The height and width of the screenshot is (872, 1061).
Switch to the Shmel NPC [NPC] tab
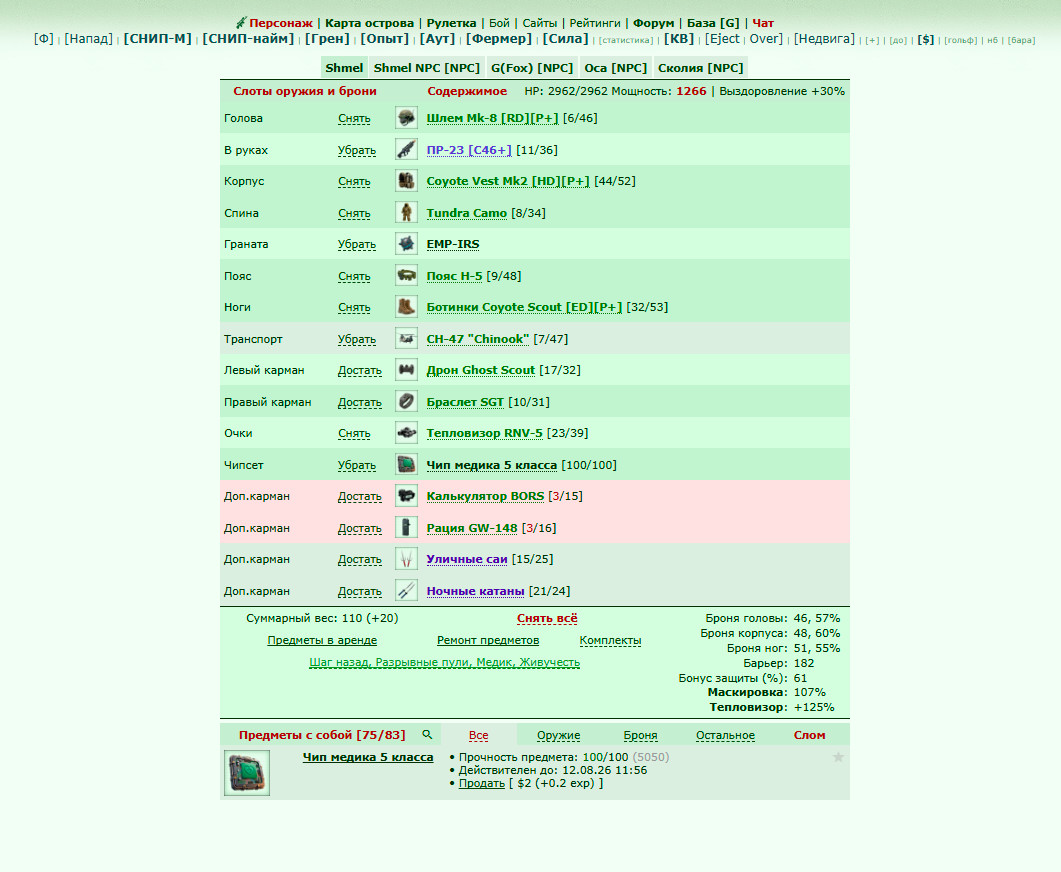click(x=426, y=68)
